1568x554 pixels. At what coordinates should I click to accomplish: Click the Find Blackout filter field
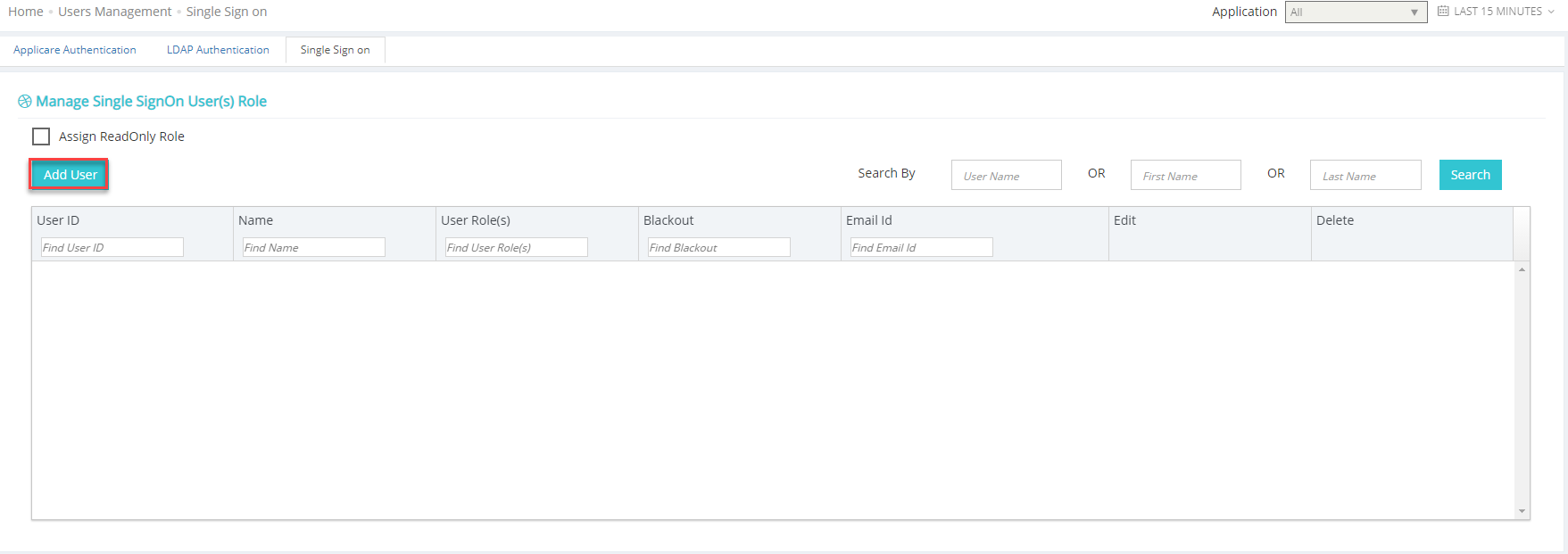[718, 247]
